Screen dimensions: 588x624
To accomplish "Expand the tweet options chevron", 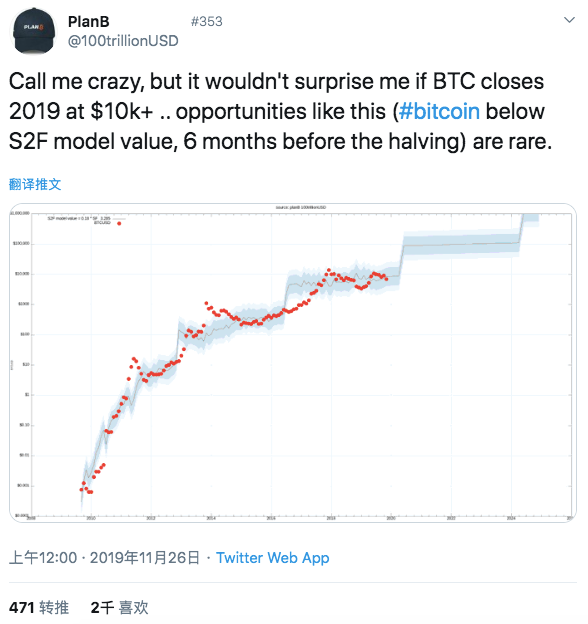I will [x=569, y=20].
